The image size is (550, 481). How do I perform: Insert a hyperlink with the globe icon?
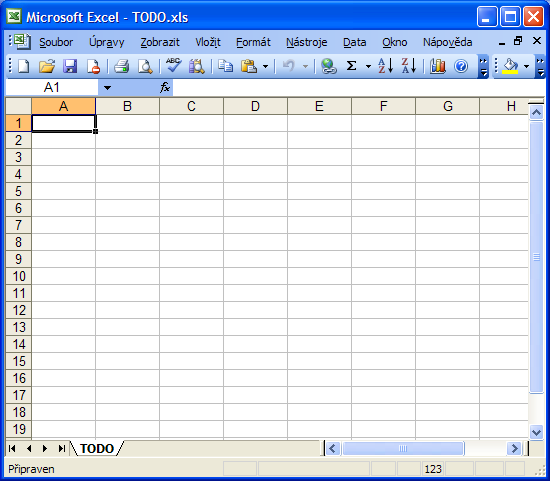coord(329,66)
